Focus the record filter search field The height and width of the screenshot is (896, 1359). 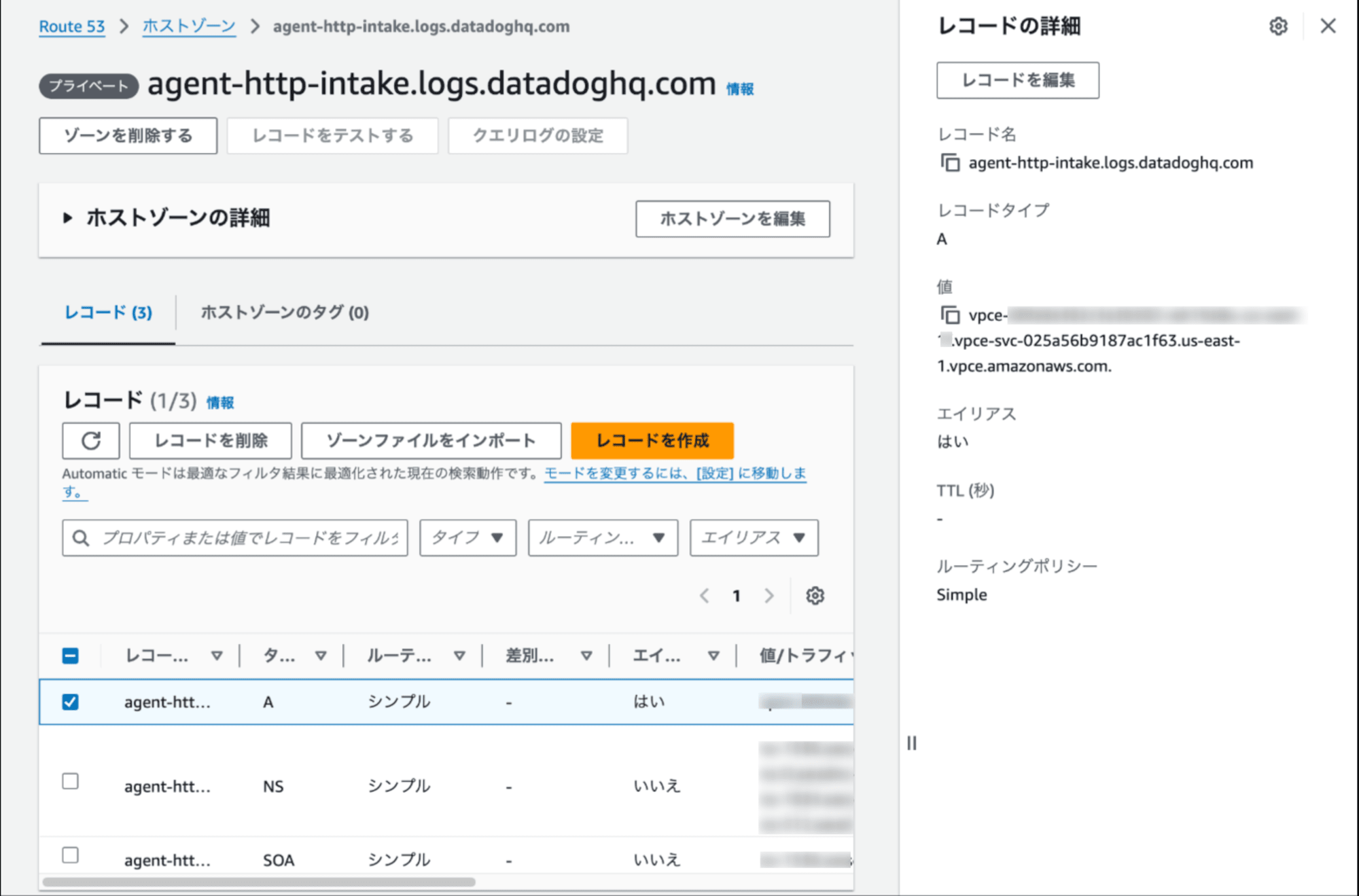point(235,538)
